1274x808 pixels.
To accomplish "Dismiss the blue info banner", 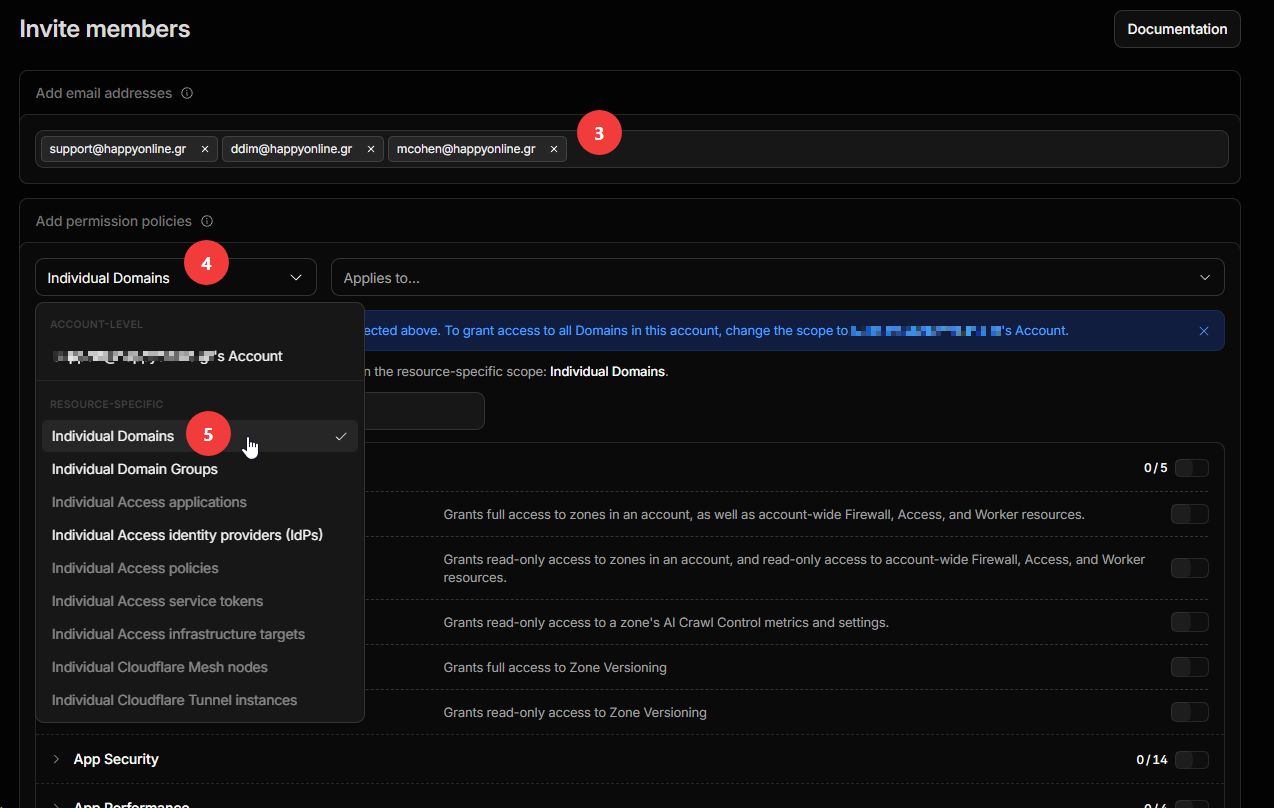I will [1204, 331].
